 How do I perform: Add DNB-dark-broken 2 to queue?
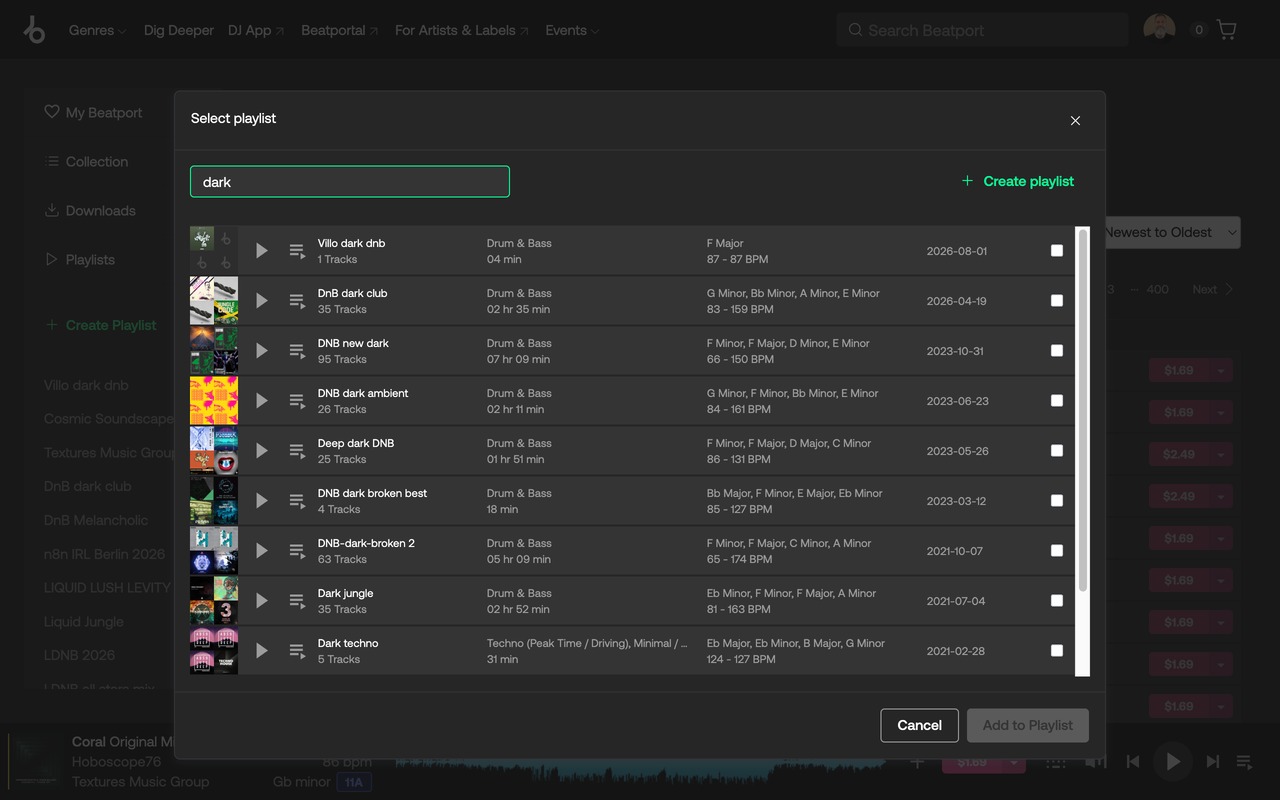tap(297, 551)
